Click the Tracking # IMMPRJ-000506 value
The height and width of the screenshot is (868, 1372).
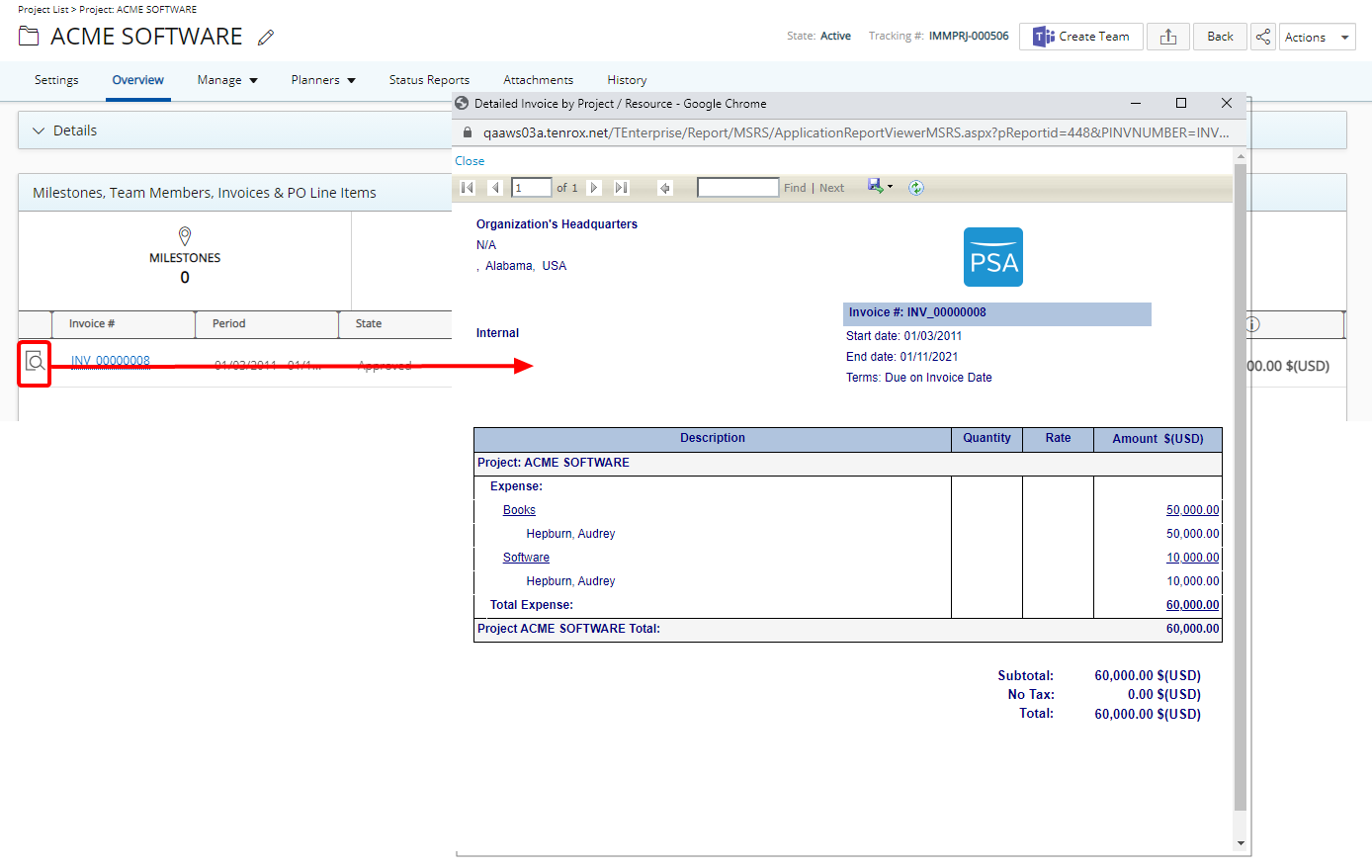point(969,36)
